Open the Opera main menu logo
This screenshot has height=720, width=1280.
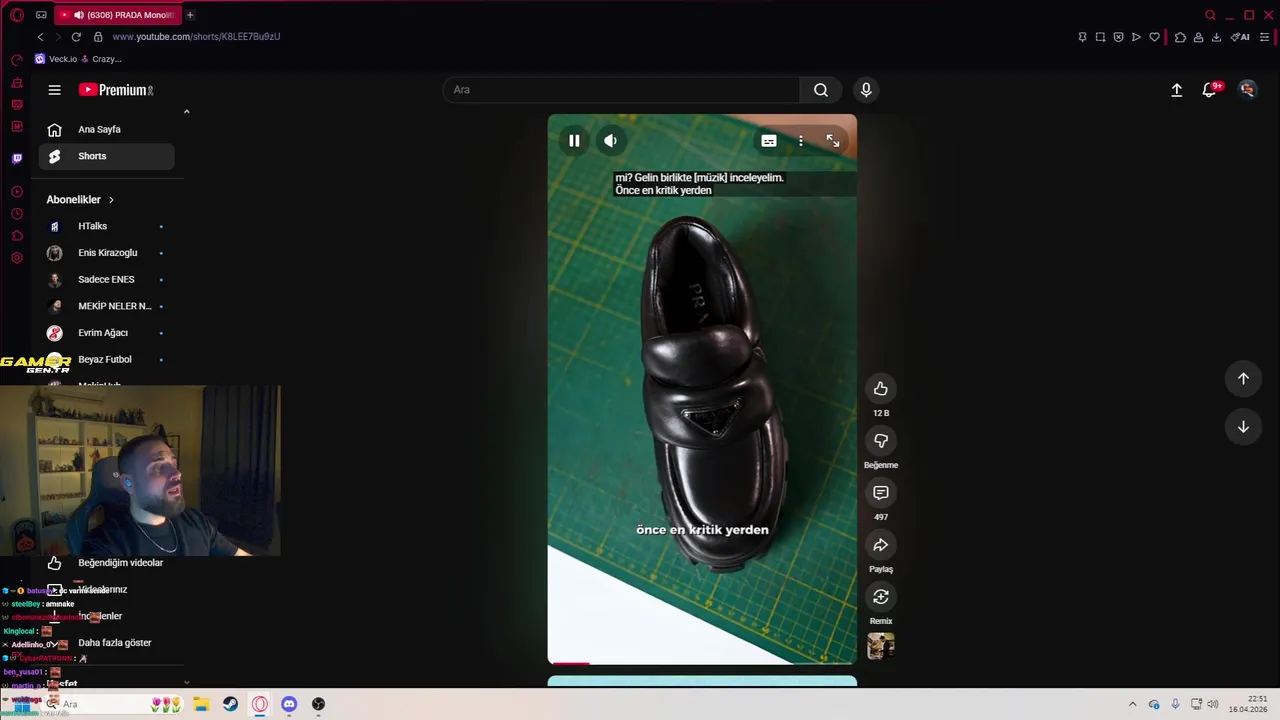tap(17, 15)
